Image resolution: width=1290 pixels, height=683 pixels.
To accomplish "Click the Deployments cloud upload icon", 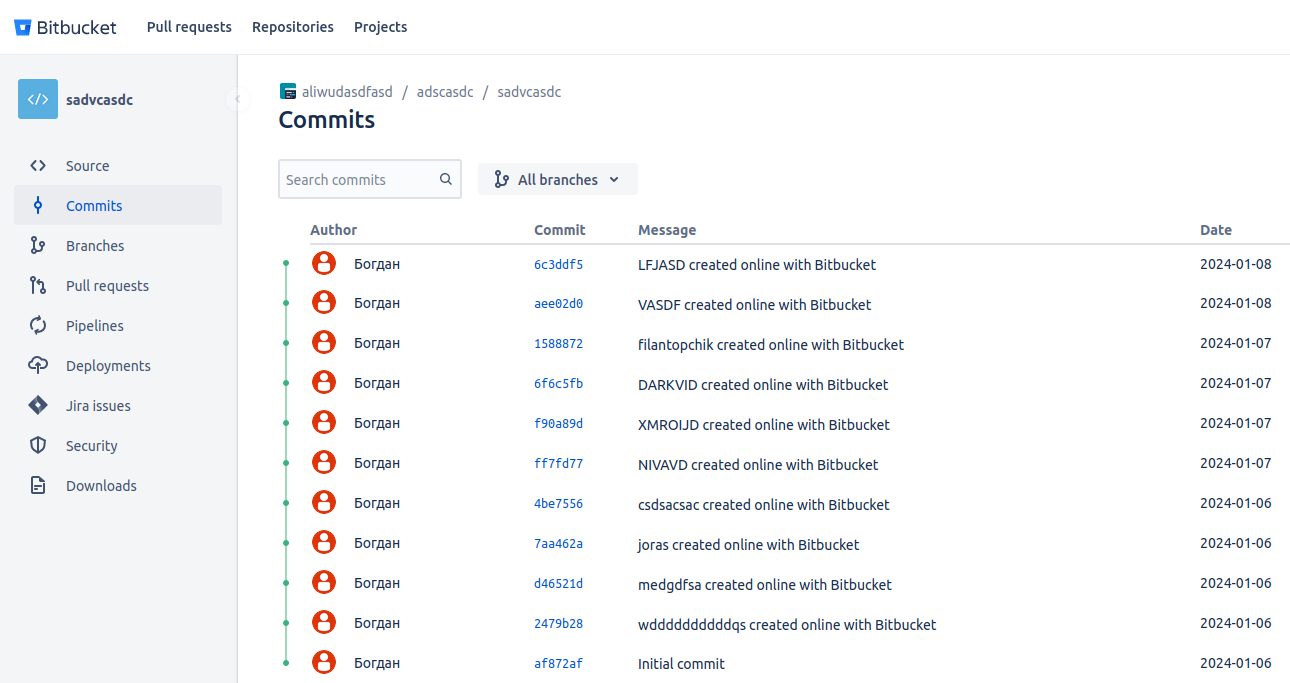I will [38, 366].
